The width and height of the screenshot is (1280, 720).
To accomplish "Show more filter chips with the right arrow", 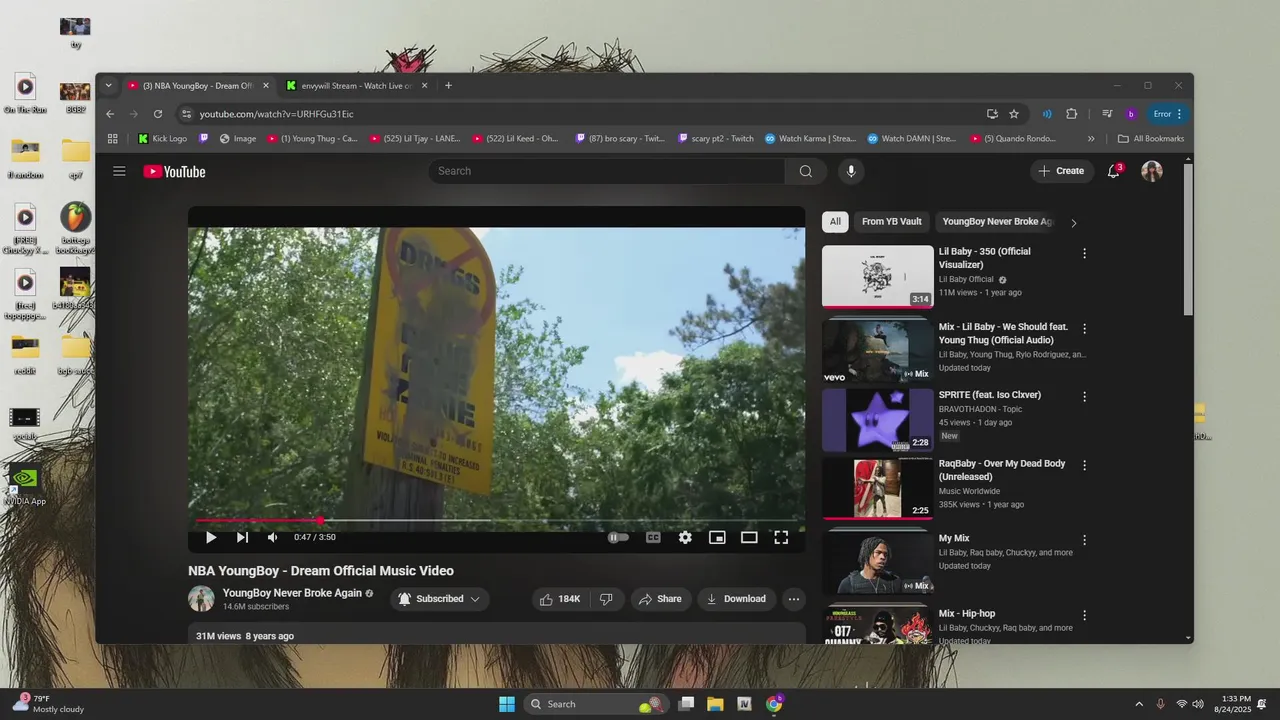I will tap(1074, 223).
